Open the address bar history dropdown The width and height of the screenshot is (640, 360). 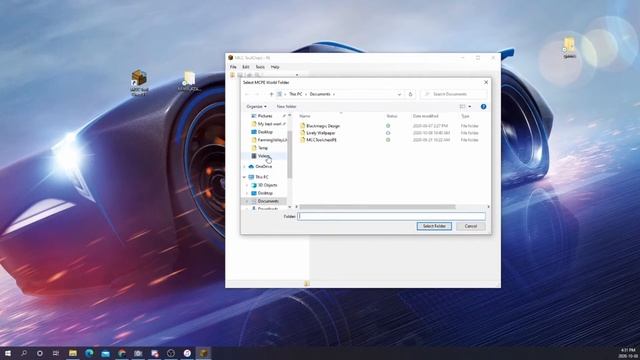(399, 94)
